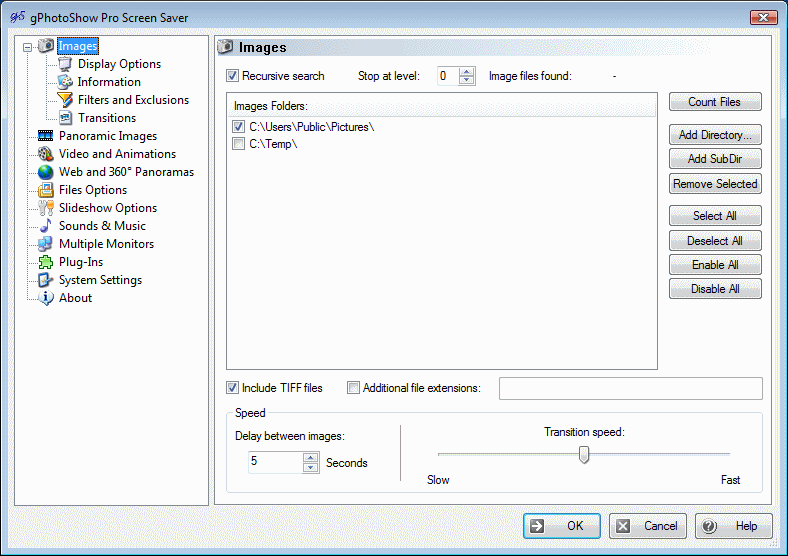Close the gPhotoShow Pro window
Viewport: 788px width, 556px height.
[763, 17]
